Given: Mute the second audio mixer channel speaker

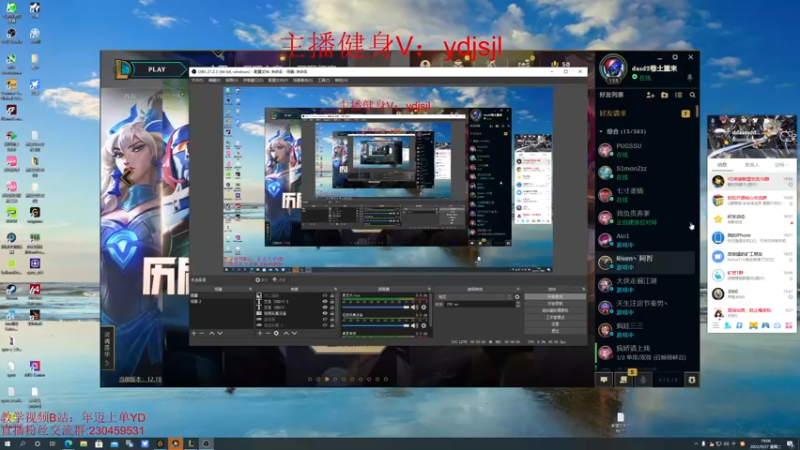Looking at the screenshot, I should 414,326.
